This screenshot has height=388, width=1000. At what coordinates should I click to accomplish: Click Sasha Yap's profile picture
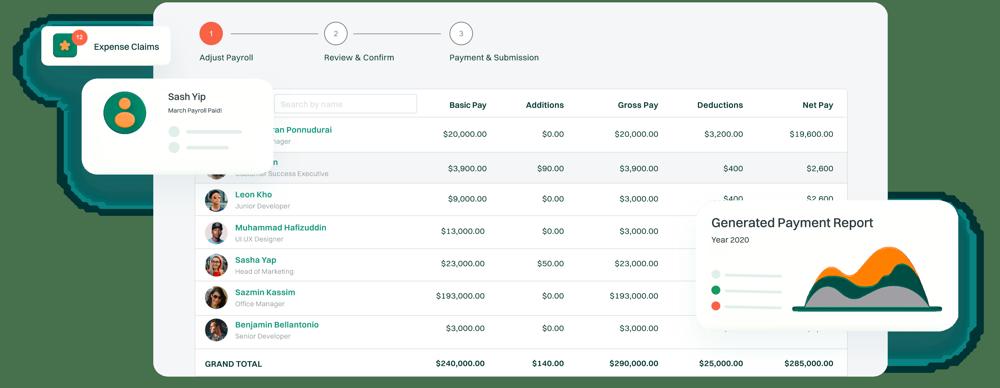click(216, 265)
